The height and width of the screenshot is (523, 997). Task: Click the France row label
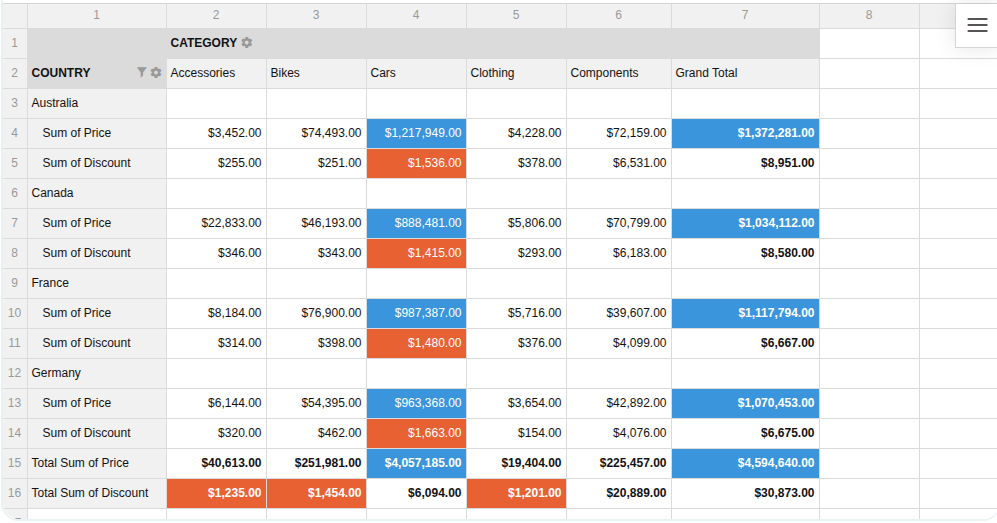coord(50,283)
